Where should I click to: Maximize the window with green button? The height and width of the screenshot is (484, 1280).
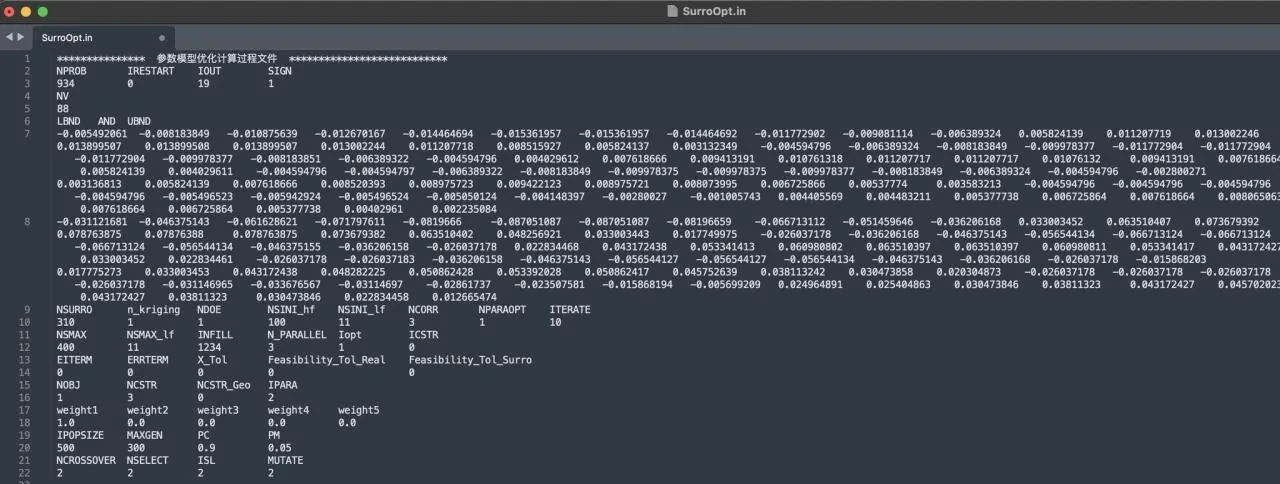[x=43, y=11]
